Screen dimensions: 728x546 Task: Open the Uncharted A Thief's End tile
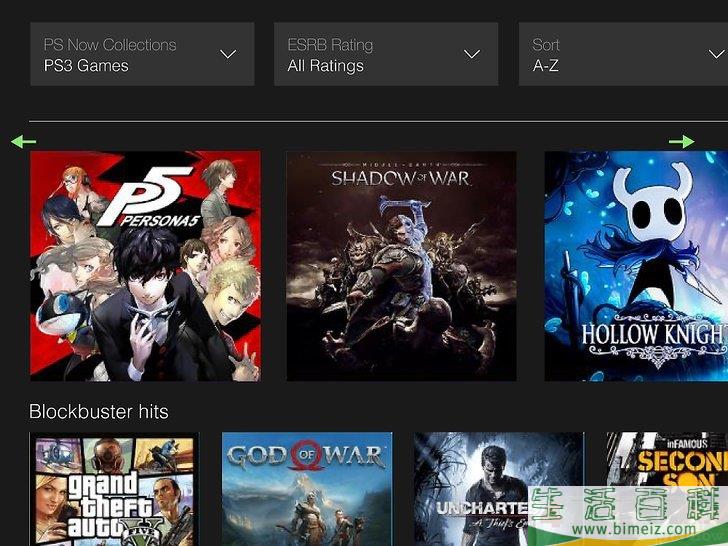pos(499,489)
